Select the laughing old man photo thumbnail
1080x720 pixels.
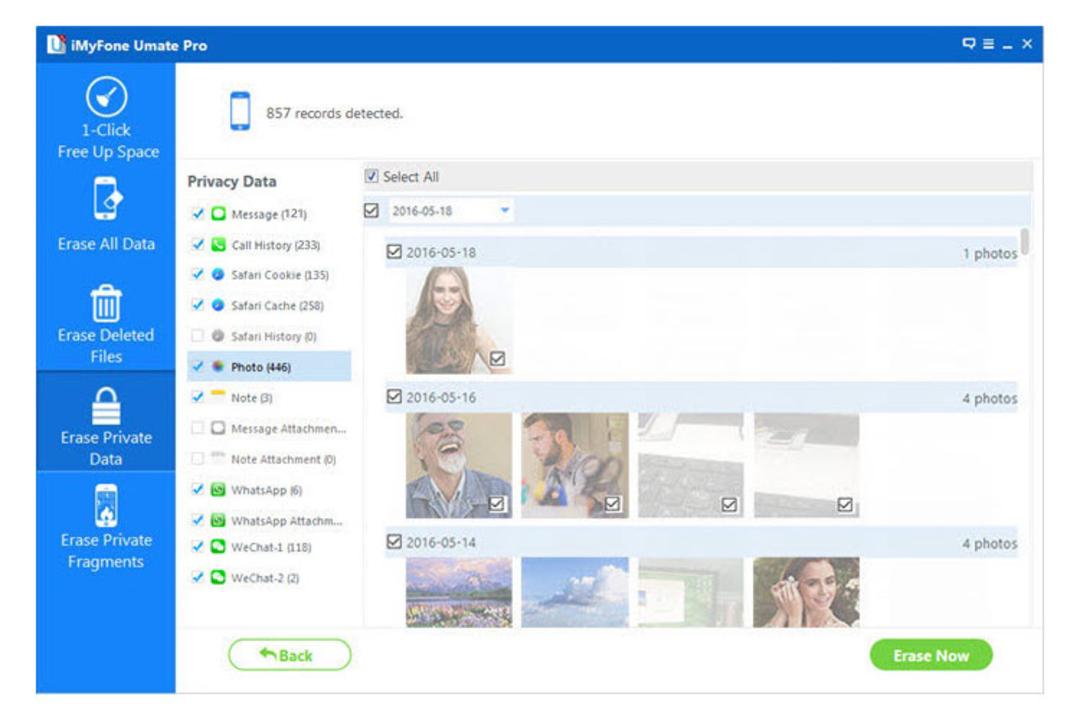click(x=459, y=465)
